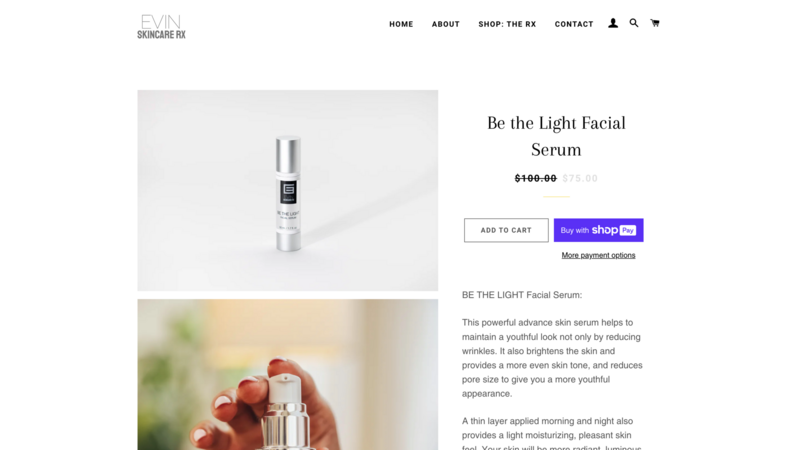View the serum bottle product image

pyautogui.click(x=288, y=190)
